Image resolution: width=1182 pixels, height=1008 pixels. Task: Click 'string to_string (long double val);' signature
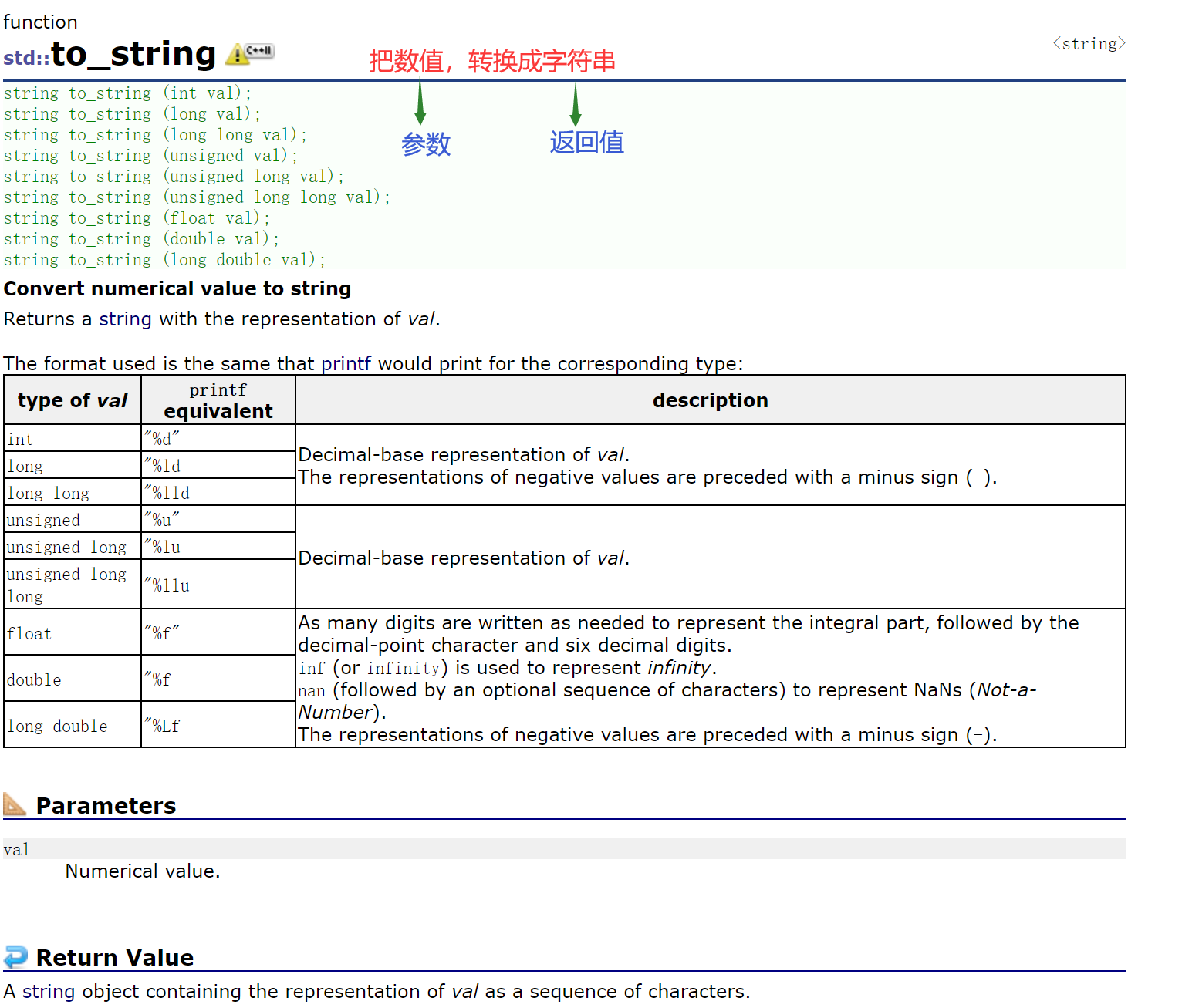point(164,260)
